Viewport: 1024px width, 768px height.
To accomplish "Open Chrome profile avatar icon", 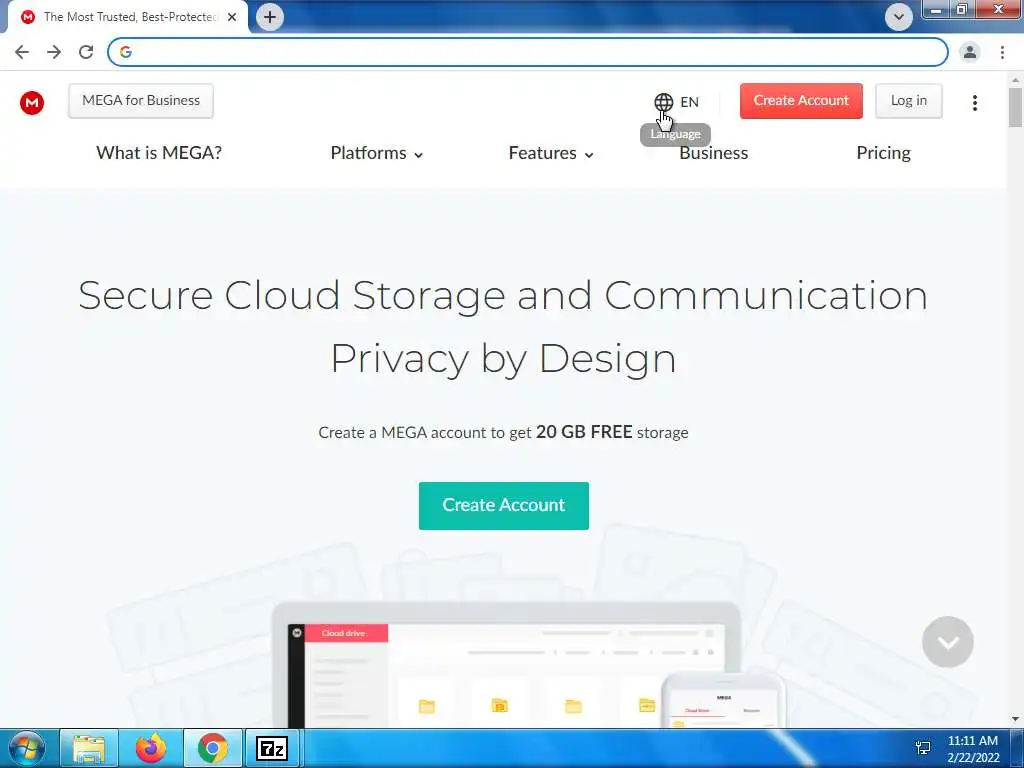I will coord(970,52).
